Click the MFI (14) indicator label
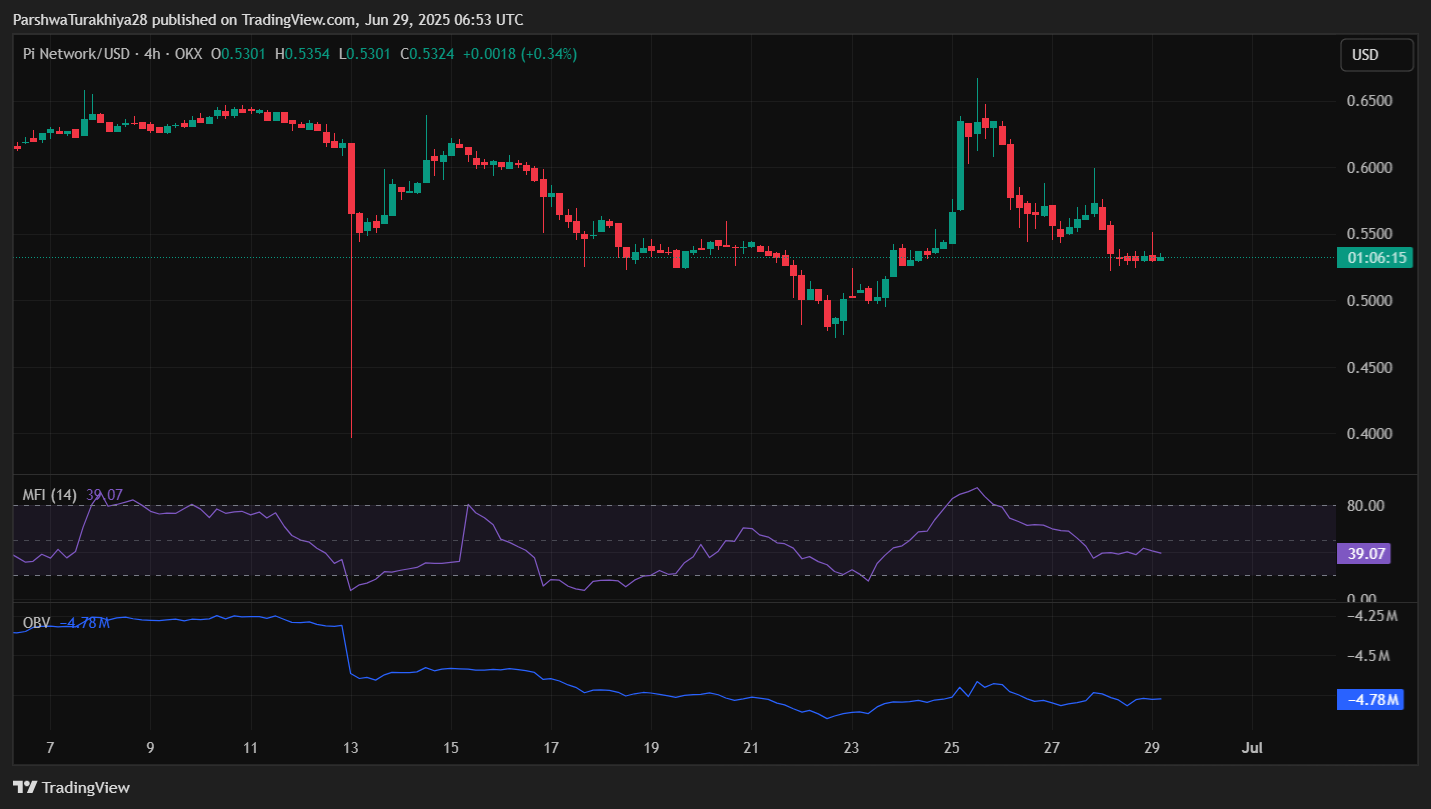 (x=50, y=494)
